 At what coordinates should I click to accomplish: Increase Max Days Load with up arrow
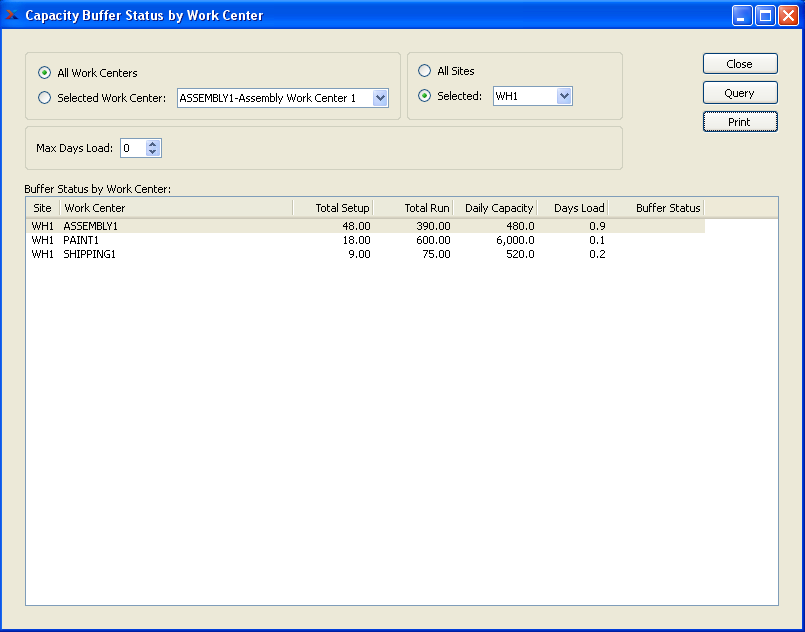pos(152,144)
